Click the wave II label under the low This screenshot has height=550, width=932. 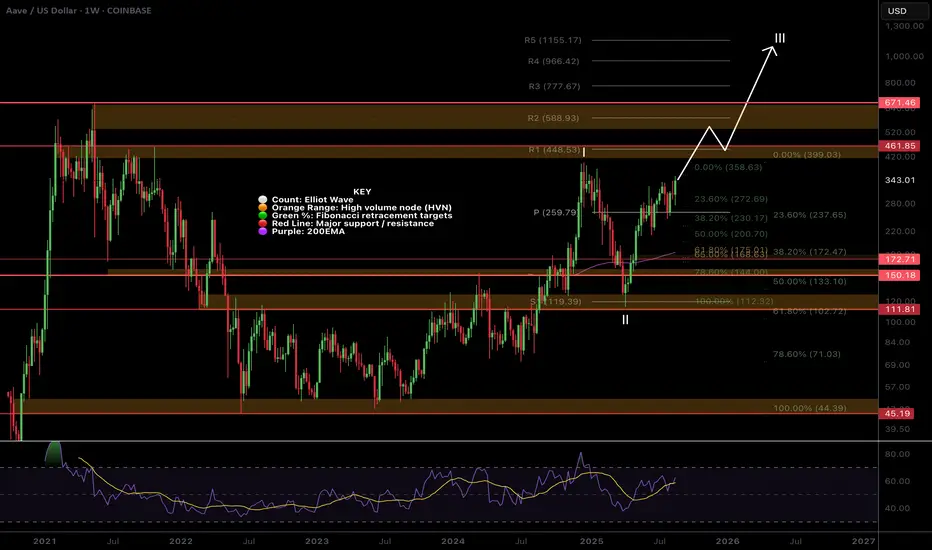point(625,320)
